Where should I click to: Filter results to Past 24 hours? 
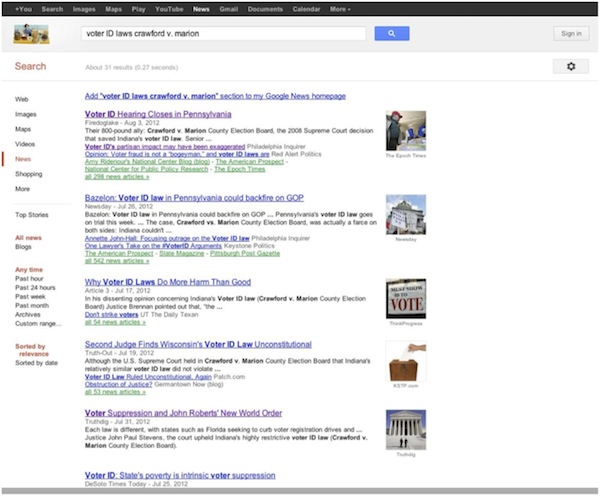(35, 287)
